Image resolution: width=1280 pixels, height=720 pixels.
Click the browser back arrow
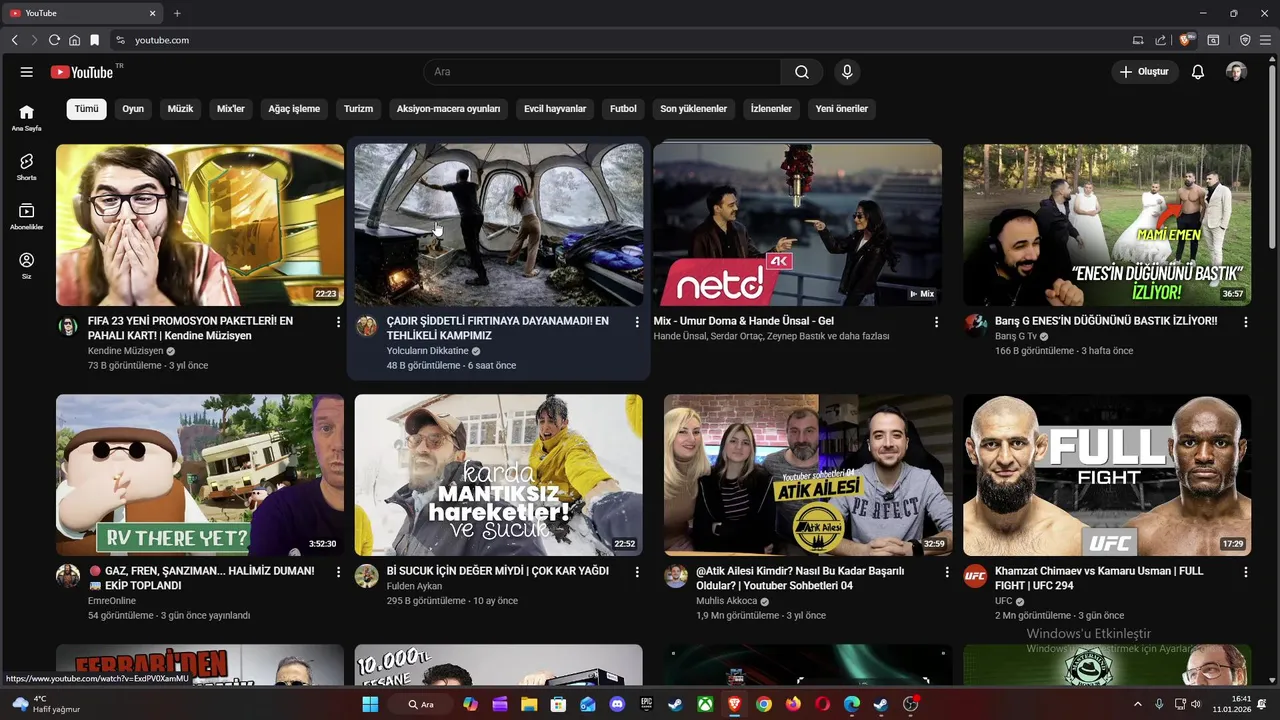click(14, 40)
